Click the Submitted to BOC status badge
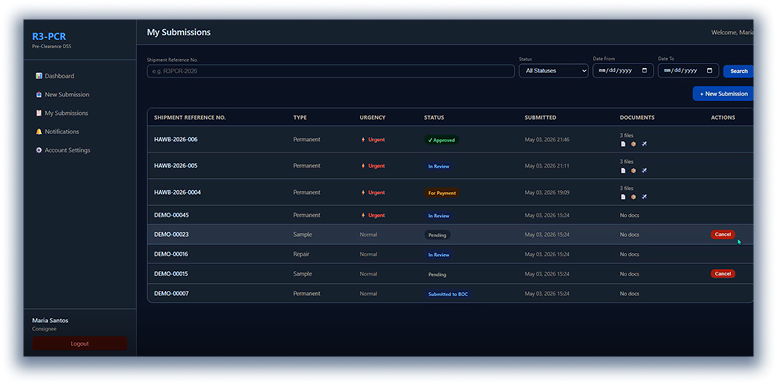 (x=448, y=294)
